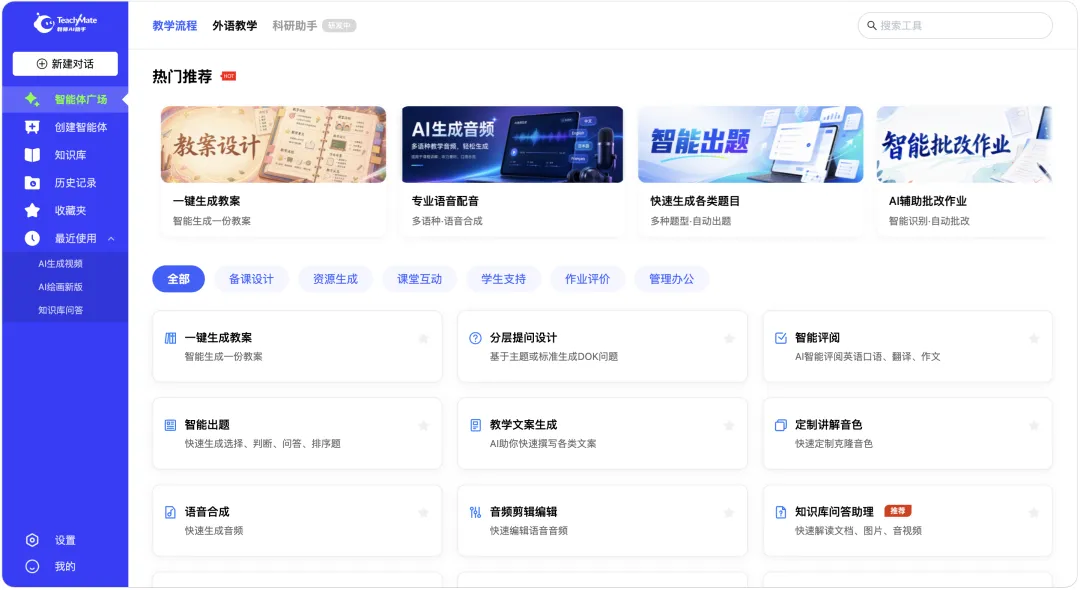Open the 教案设计 banner card

pyautogui.click(x=273, y=145)
